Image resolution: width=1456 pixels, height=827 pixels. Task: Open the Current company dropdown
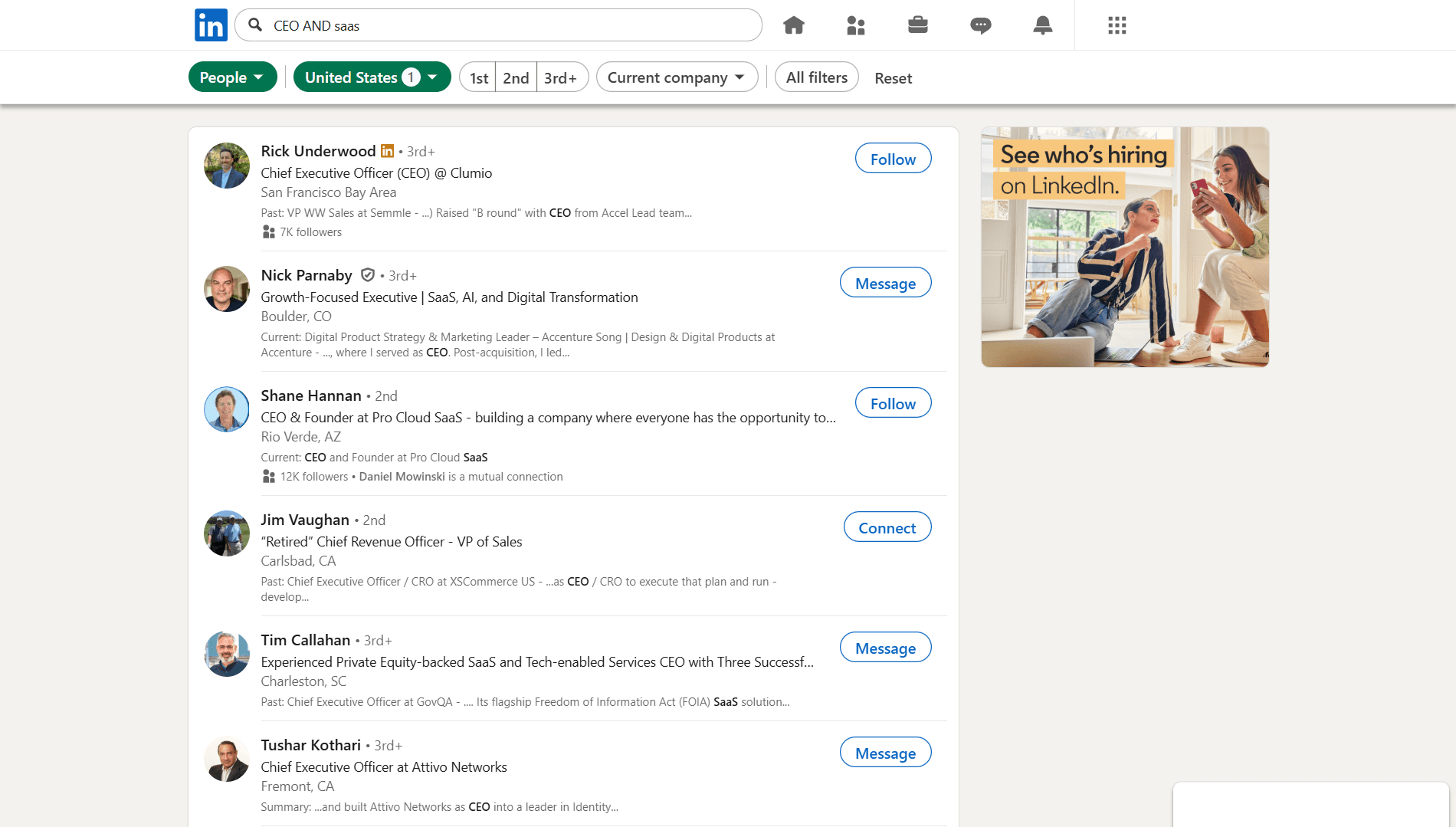(676, 77)
